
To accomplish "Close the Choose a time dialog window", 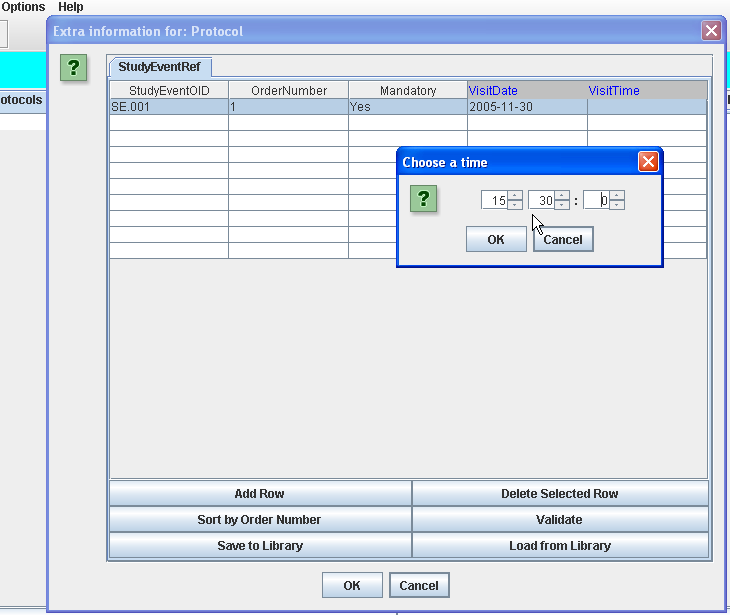I will click(648, 162).
